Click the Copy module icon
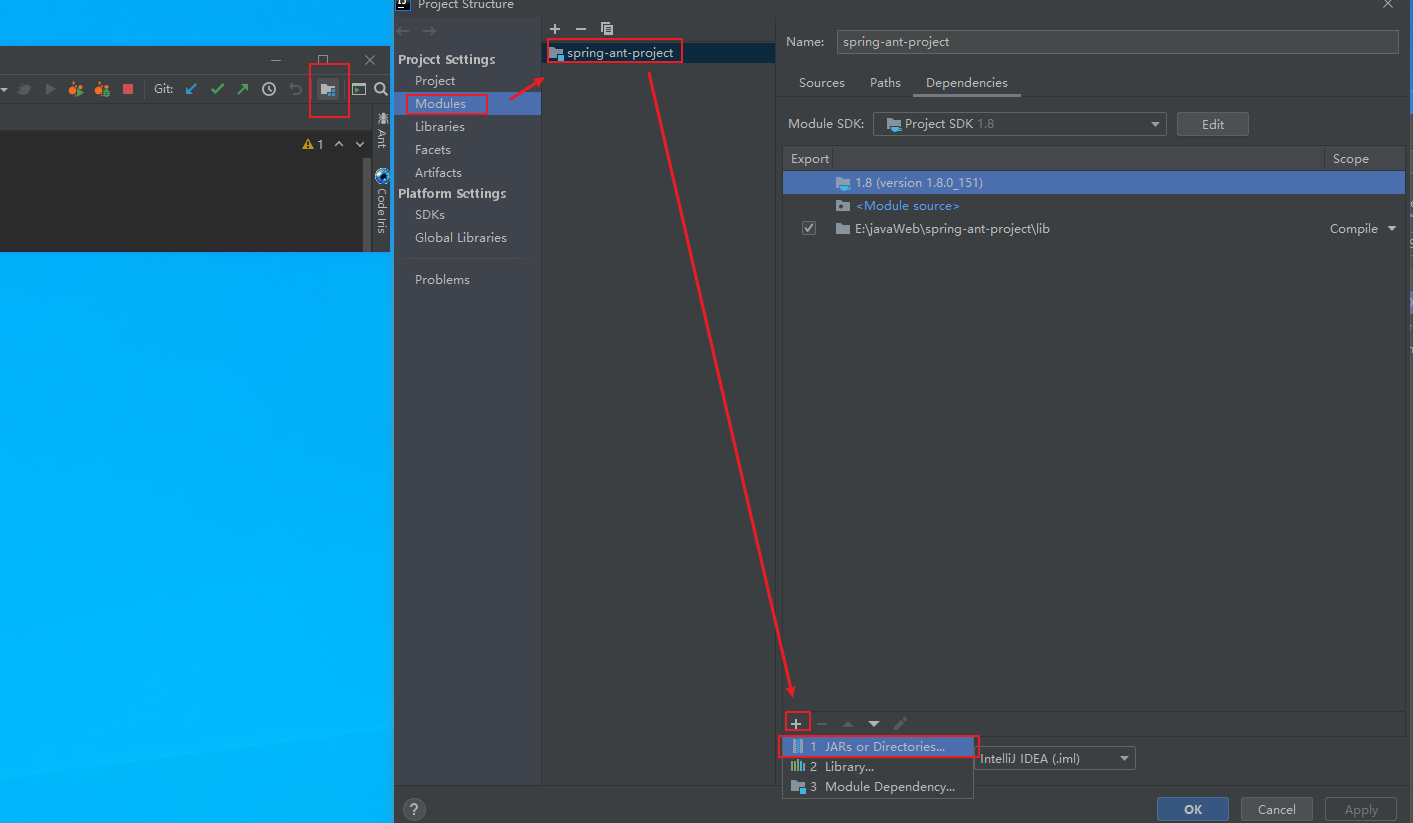This screenshot has height=823, width=1413. pyautogui.click(x=607, y=29)
